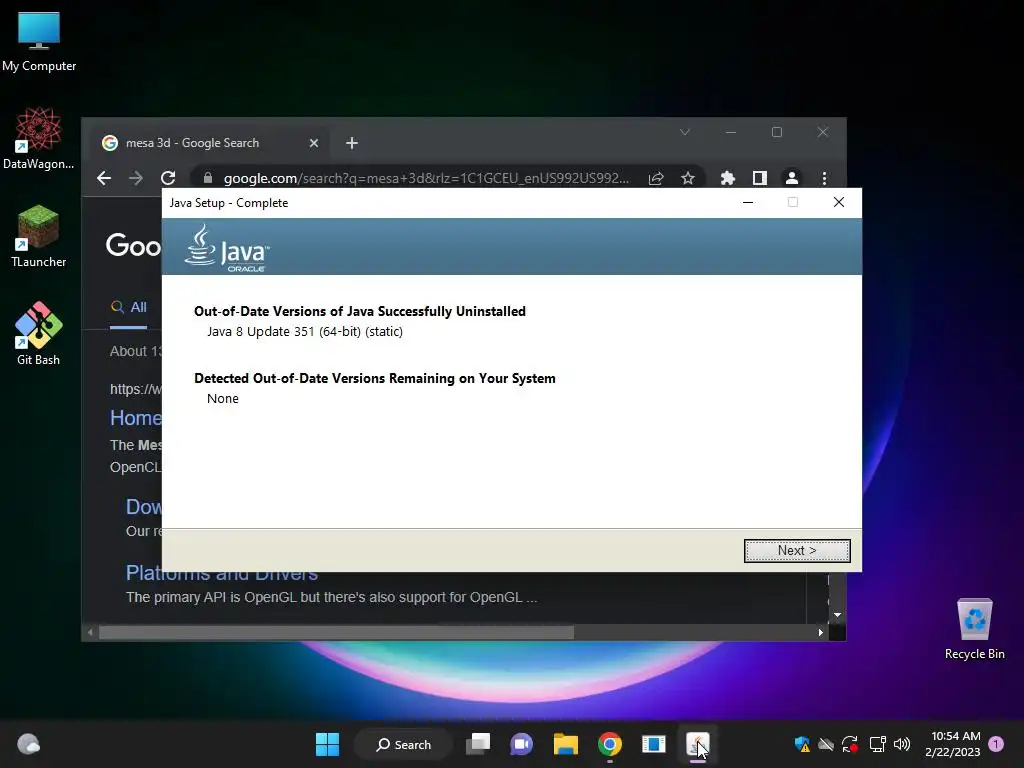Screen dimensions: 1024x768
Task: Open Windows Security tray icon
Action: (802, 744)
